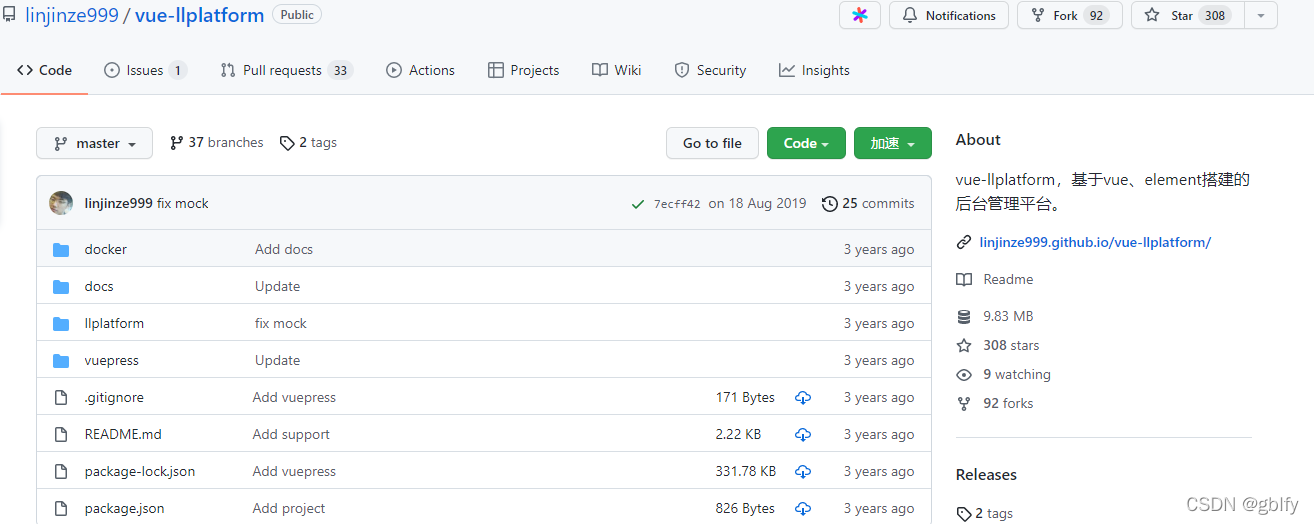Open the Add support commit message
Screen dimensions: 1314x524
click(291, 434)
